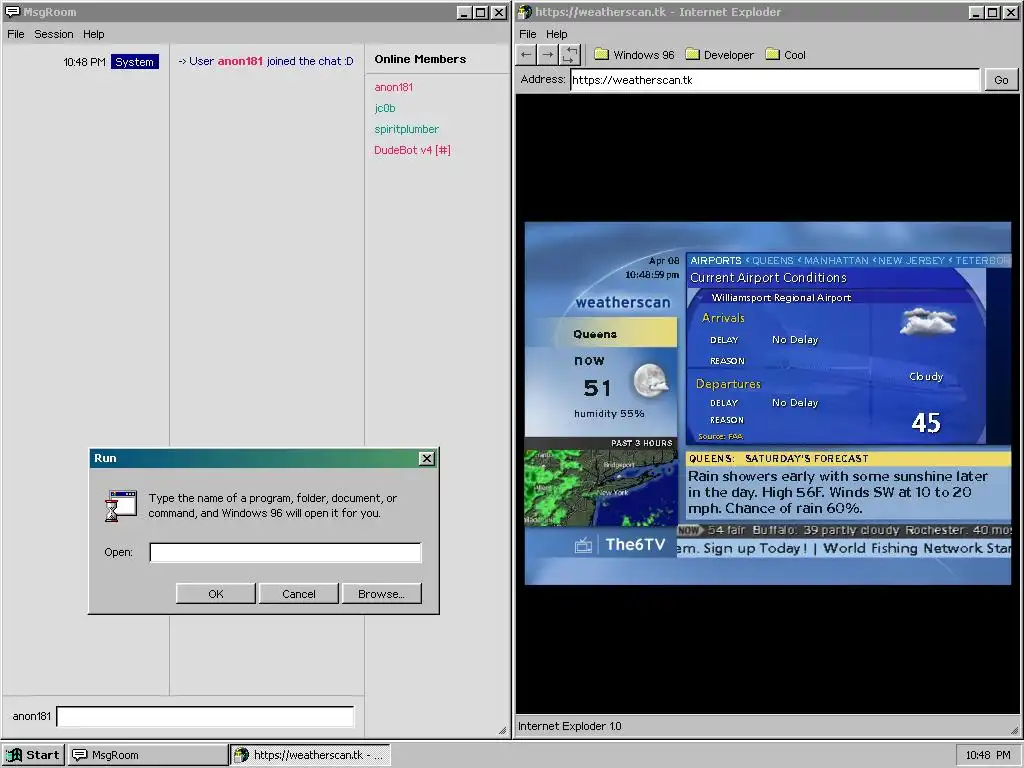Click the cloudy icon in airport conditions
This screenshot has height=768, width=1024.
pos(928,322)
